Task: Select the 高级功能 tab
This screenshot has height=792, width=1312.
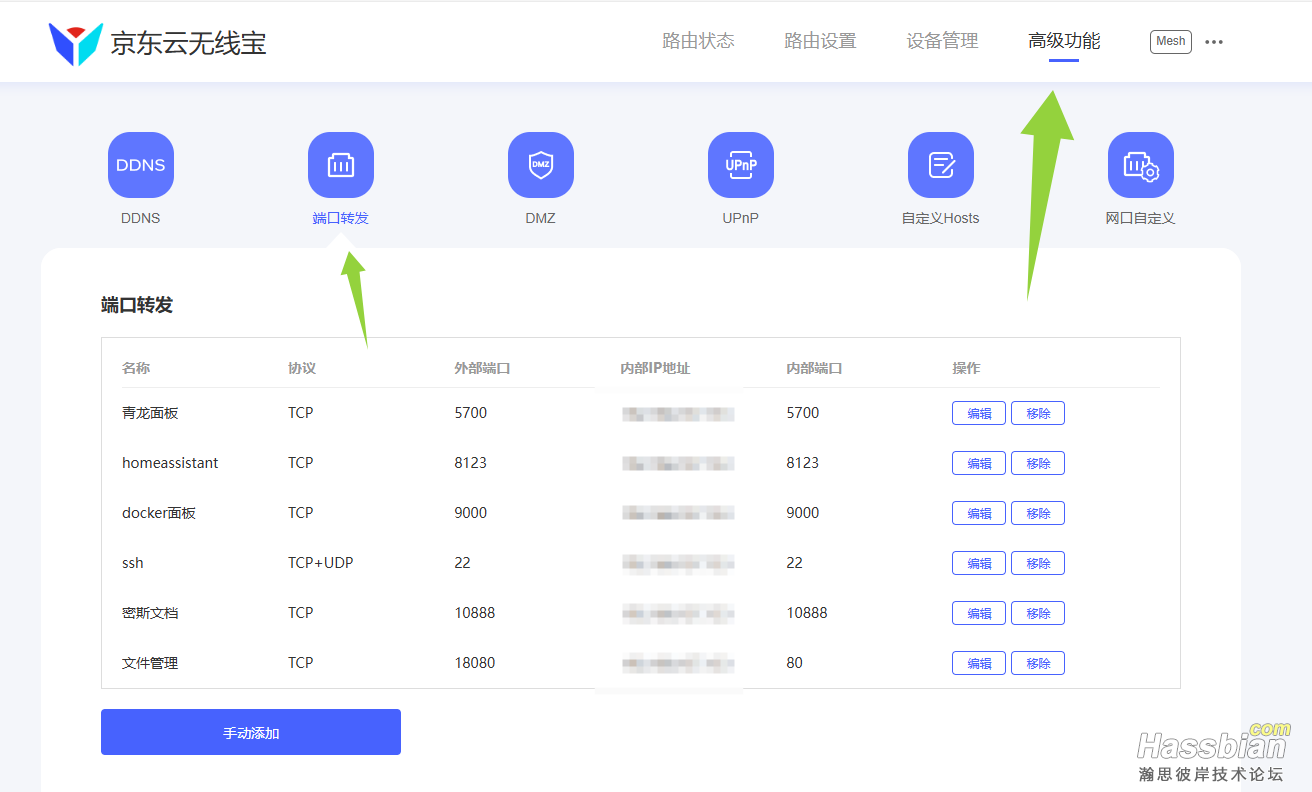Action: coord(1064,41)
